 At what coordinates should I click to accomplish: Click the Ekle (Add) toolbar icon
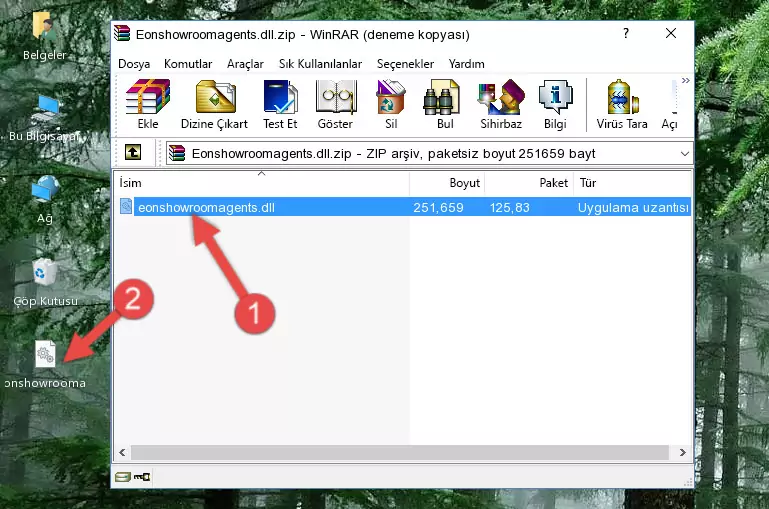pos(148,104)
